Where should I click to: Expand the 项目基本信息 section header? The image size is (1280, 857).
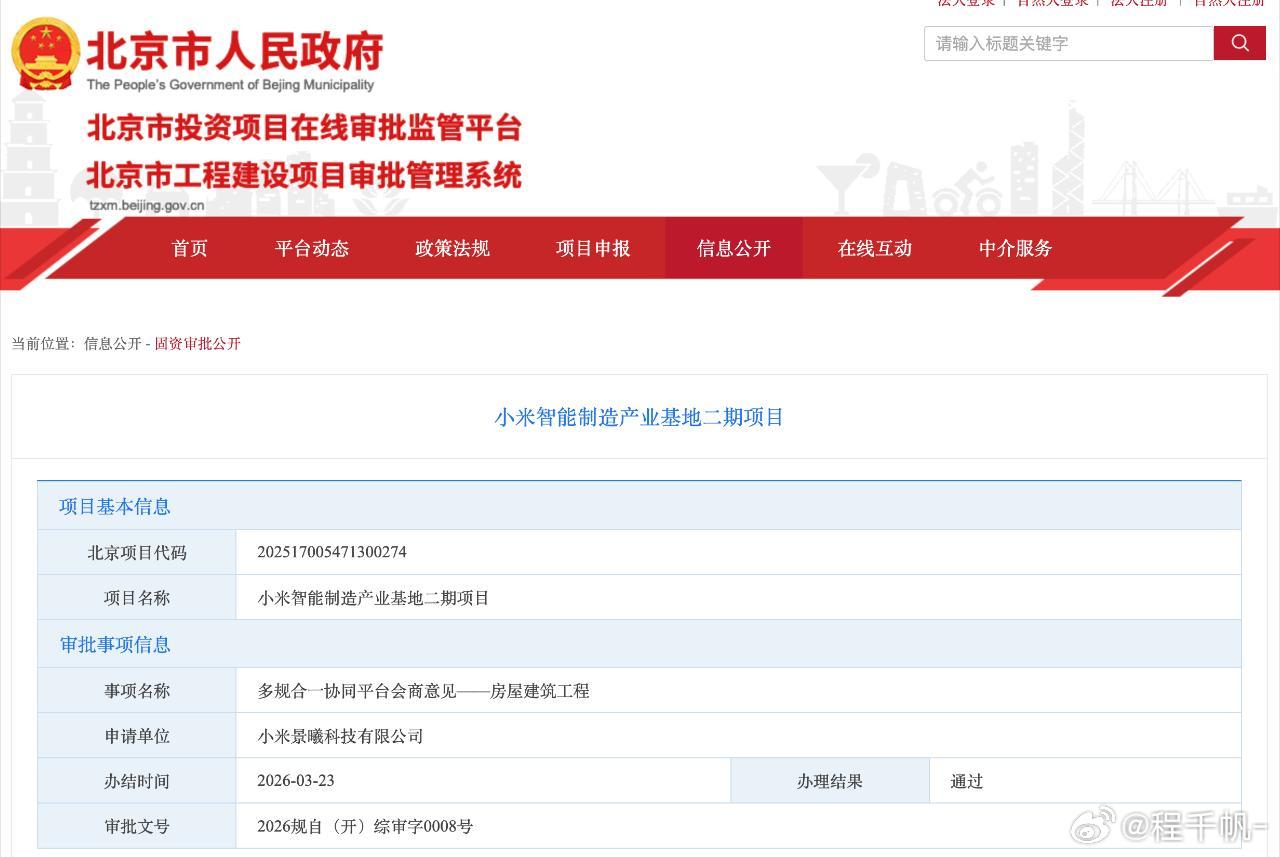[x=113, y=506]
